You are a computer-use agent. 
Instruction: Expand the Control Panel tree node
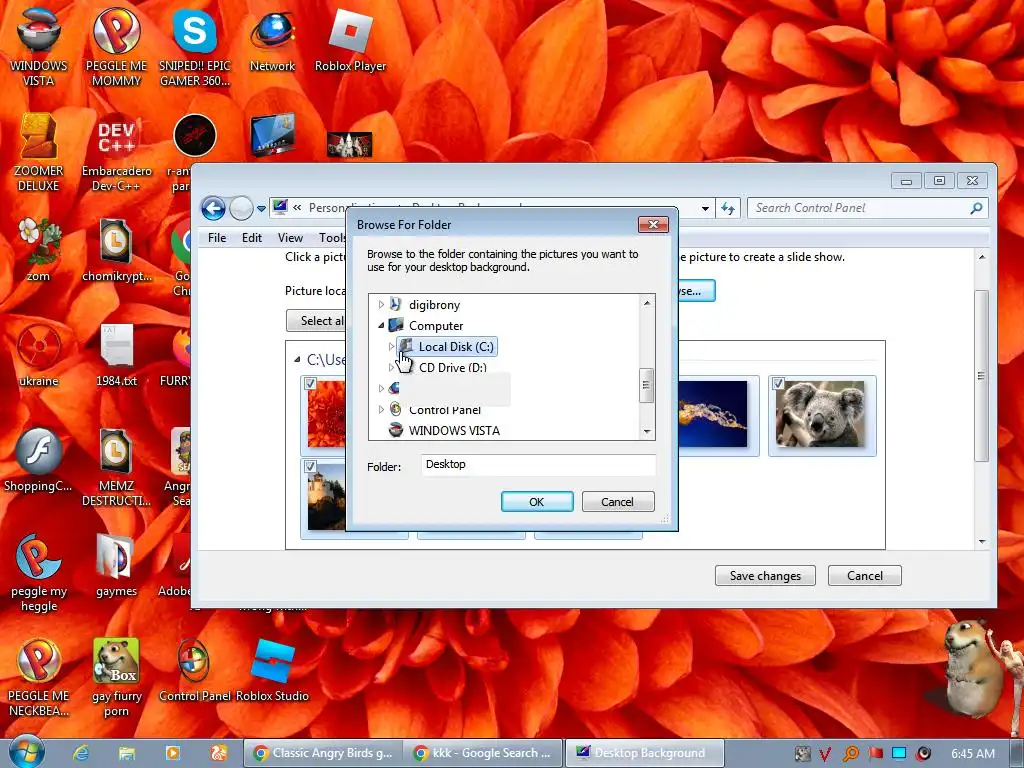coord(381,409)
